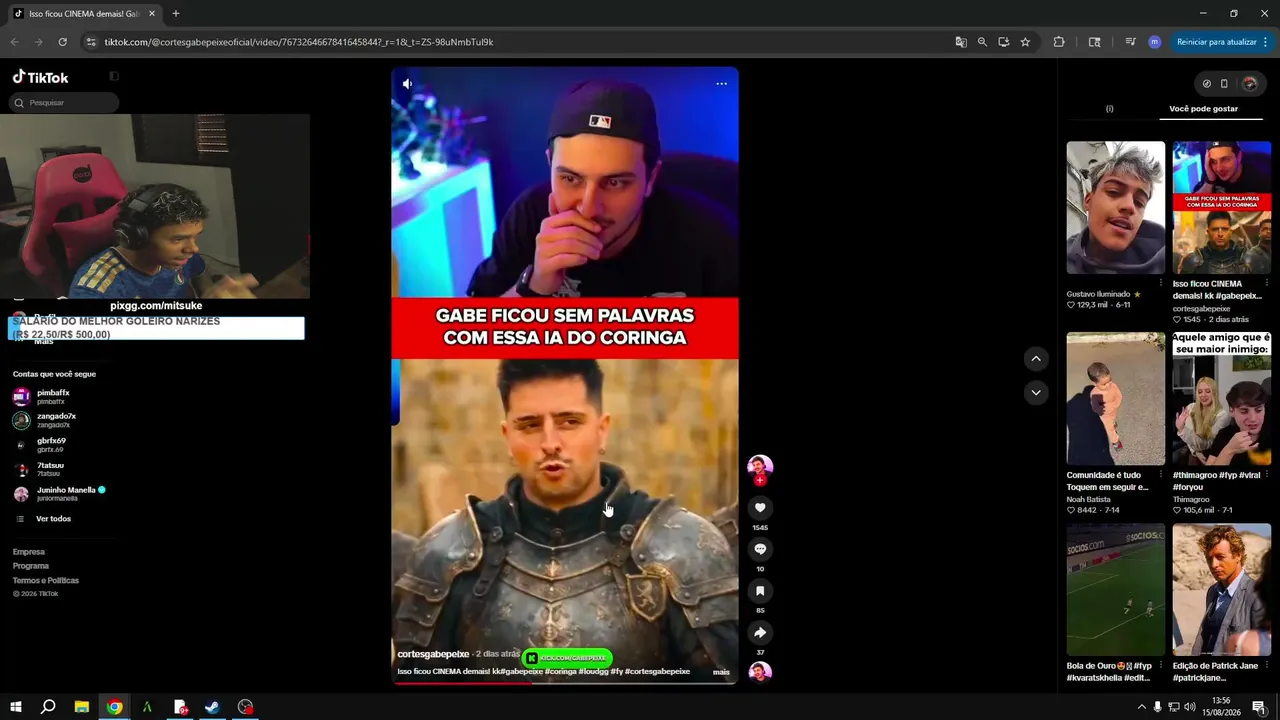1280x720 pixels.
Task: Switch to the info (i) tab
Action: tap(1109, 109)
